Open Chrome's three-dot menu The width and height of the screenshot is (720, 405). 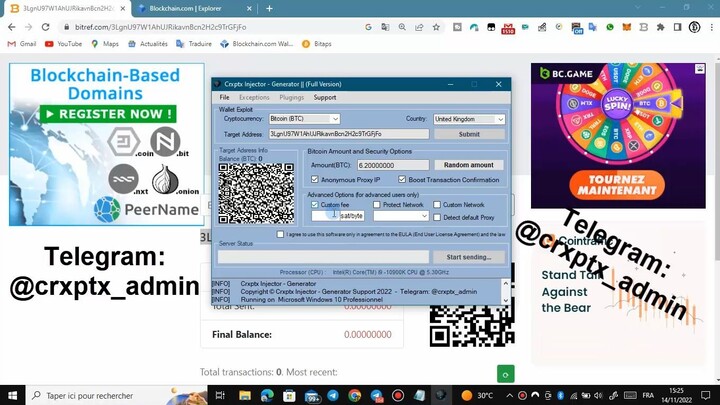click(x=711, y=27)
